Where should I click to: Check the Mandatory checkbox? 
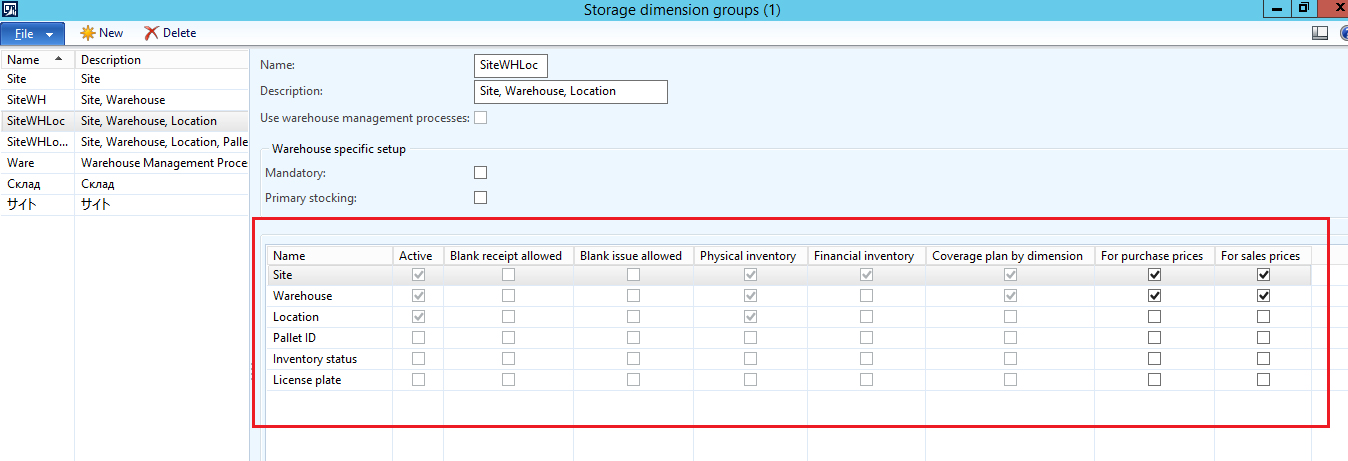[x=481, y=173]
